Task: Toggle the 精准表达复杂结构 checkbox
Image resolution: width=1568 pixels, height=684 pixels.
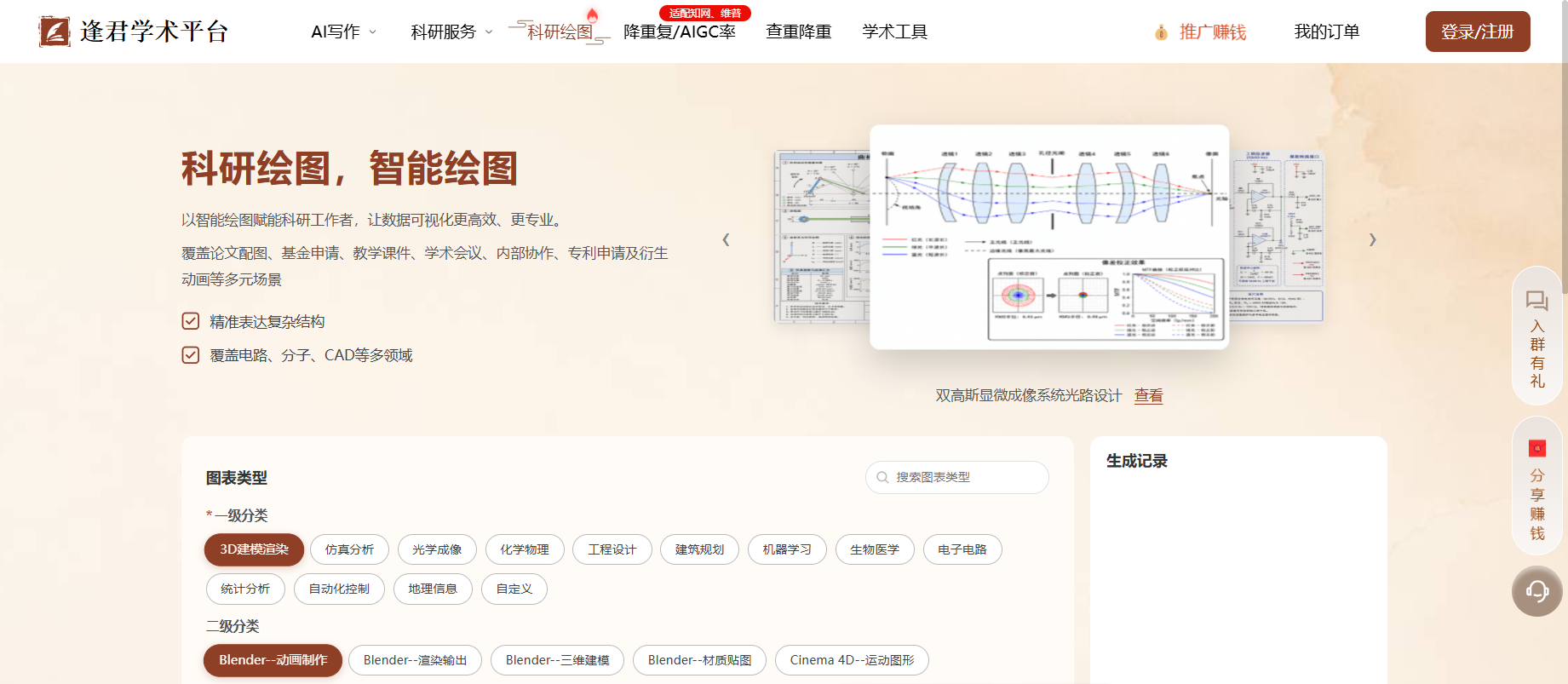Action: click(191, 321)
